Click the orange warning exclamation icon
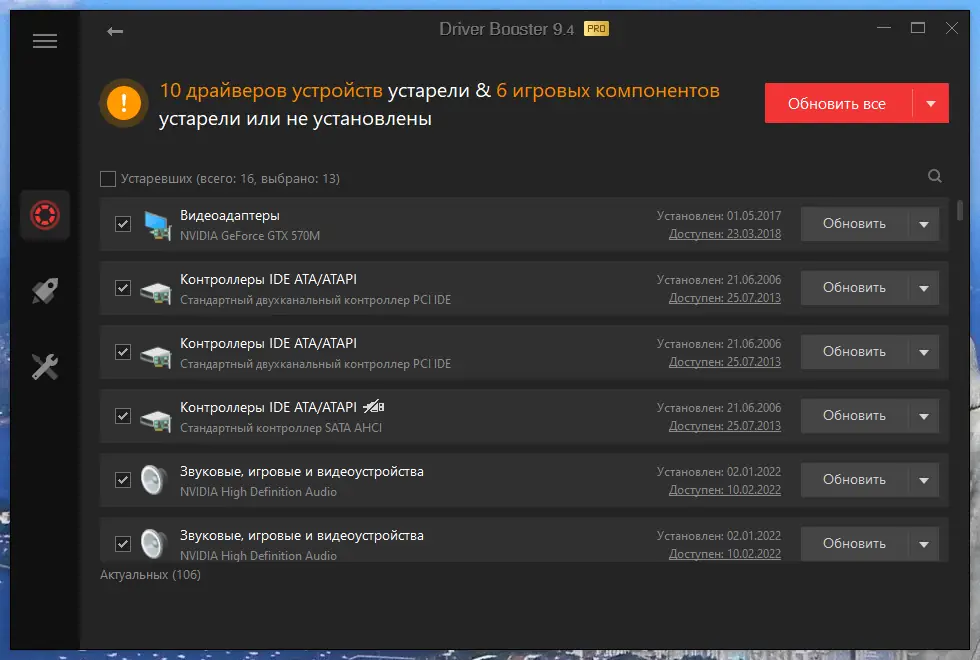Screen dimensions: 980x660 (124, 103)
